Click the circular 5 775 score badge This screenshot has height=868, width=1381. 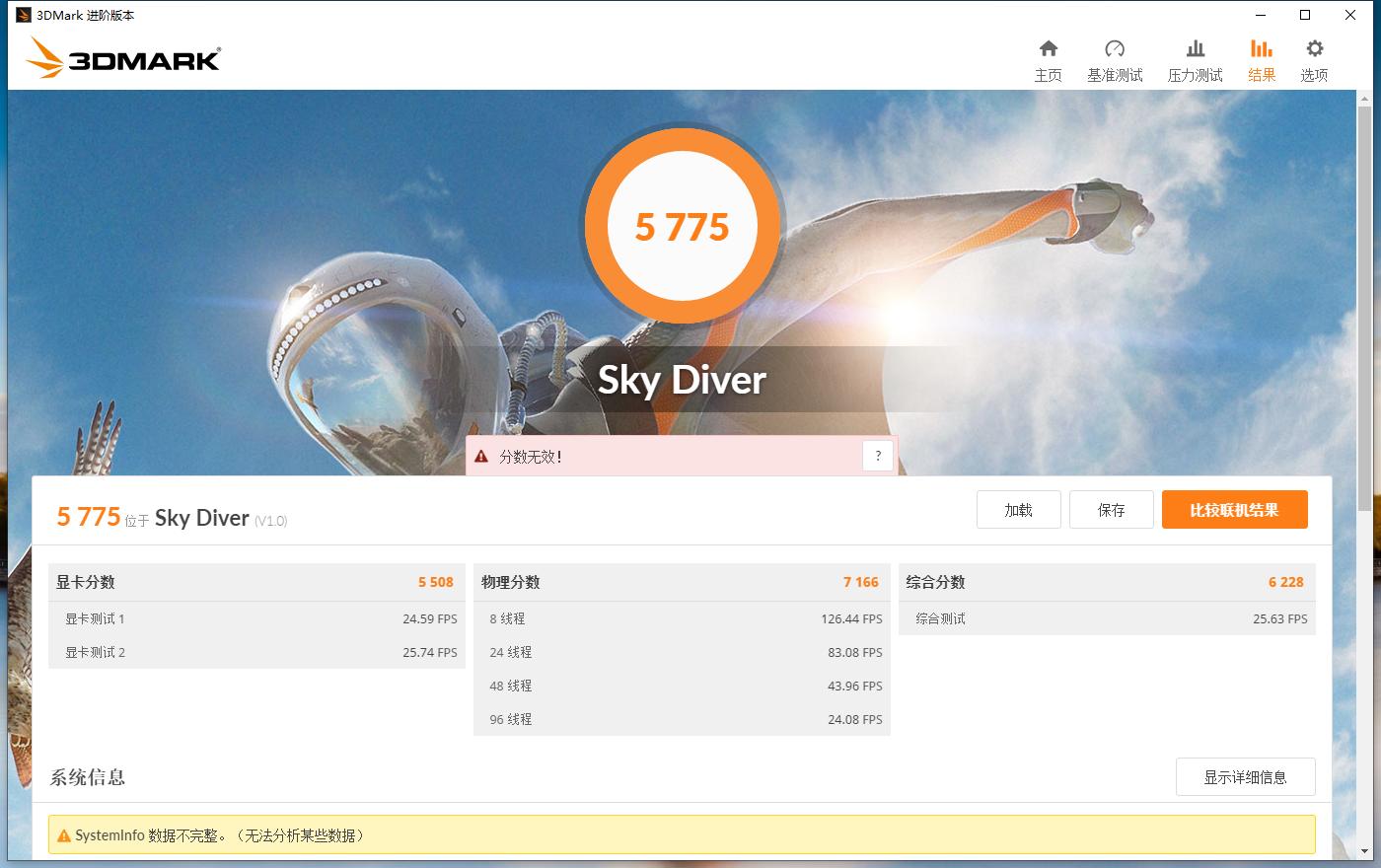coord(682,226)
